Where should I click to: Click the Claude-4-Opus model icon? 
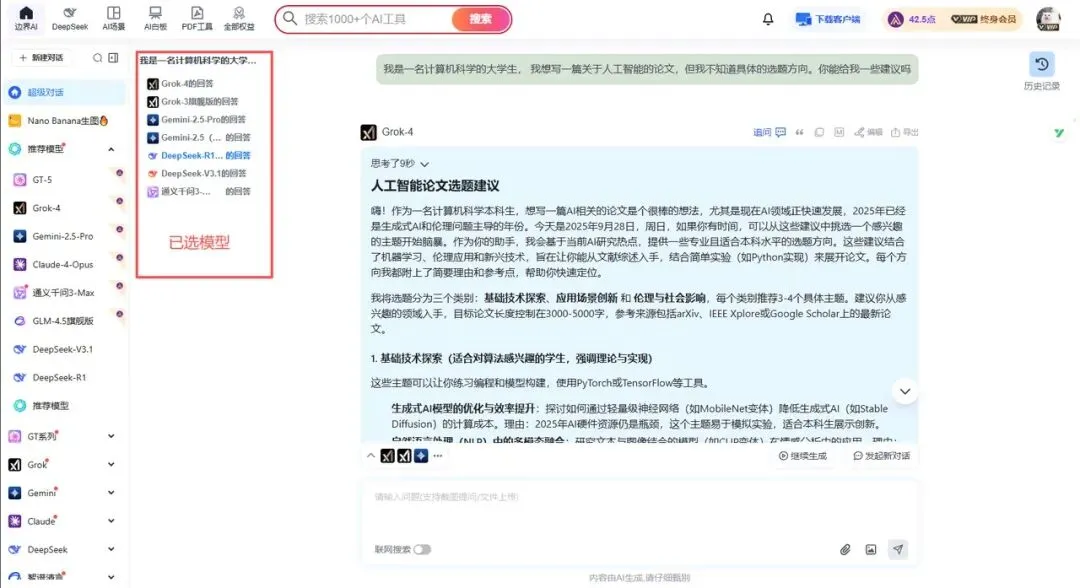tap(20, 264)
